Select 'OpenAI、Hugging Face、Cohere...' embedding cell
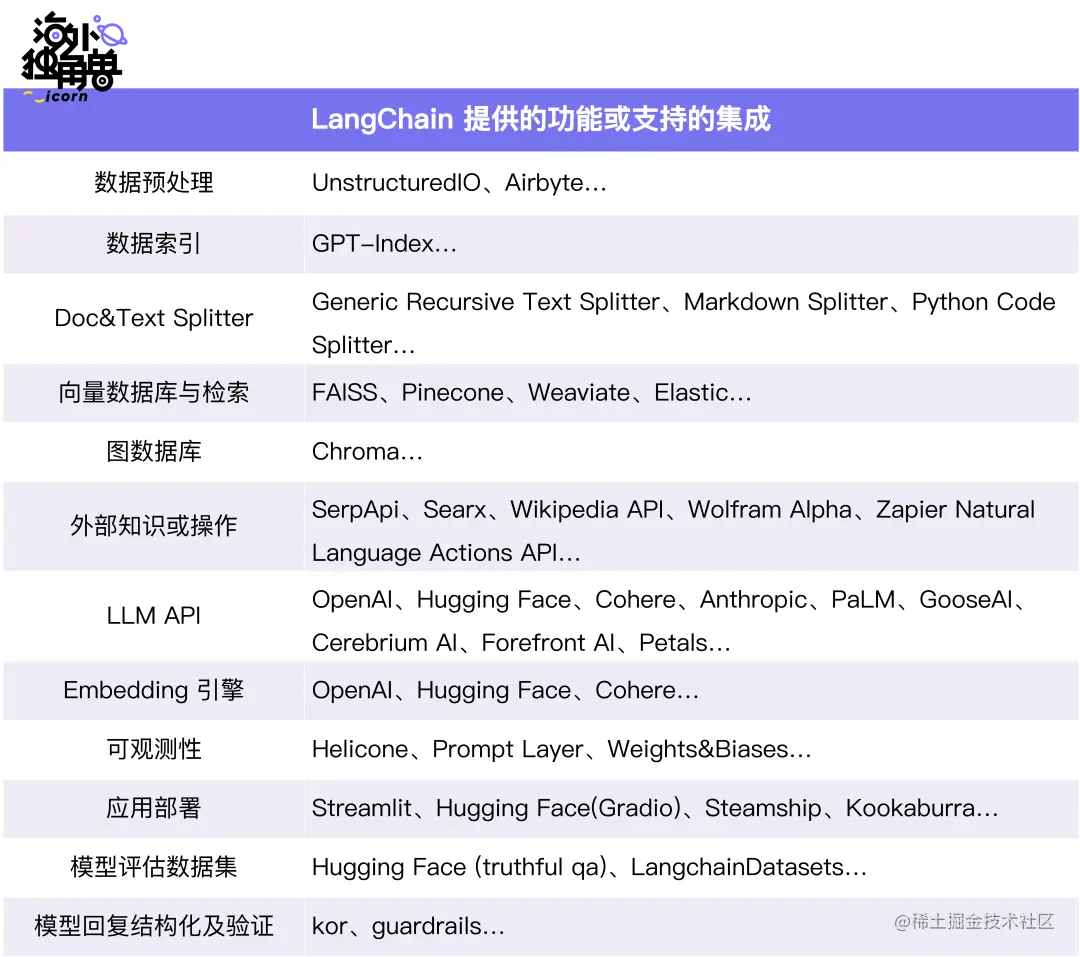 click(505, 690)
